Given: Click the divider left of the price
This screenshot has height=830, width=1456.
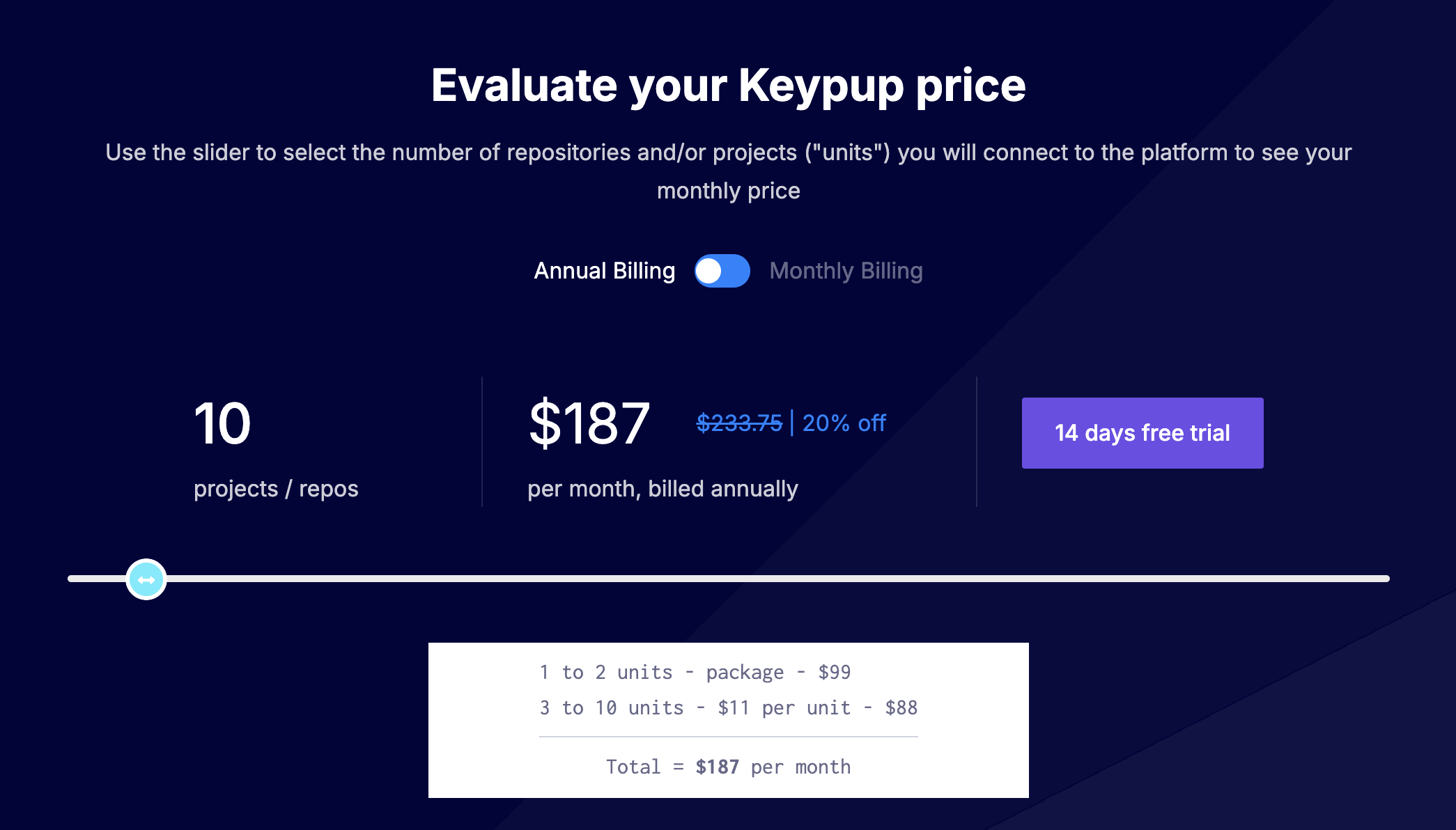Looking at the screenshot, I should 481,441.
